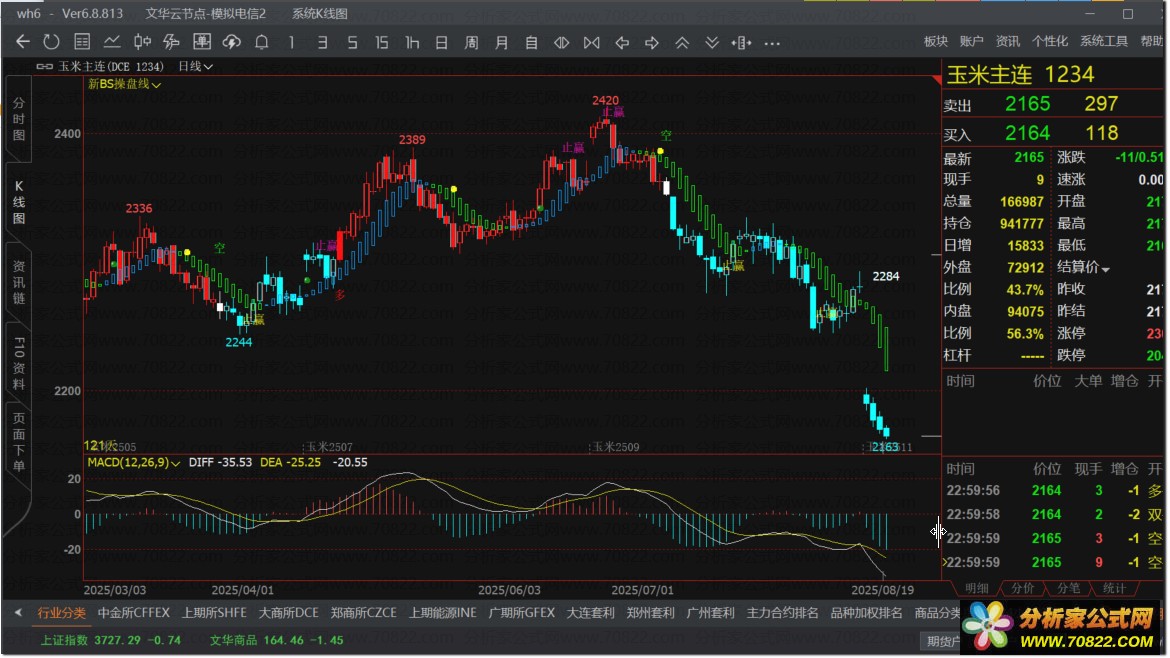
Task: Select the 上期所SHFE bottom tab
Action: [214, 612]
